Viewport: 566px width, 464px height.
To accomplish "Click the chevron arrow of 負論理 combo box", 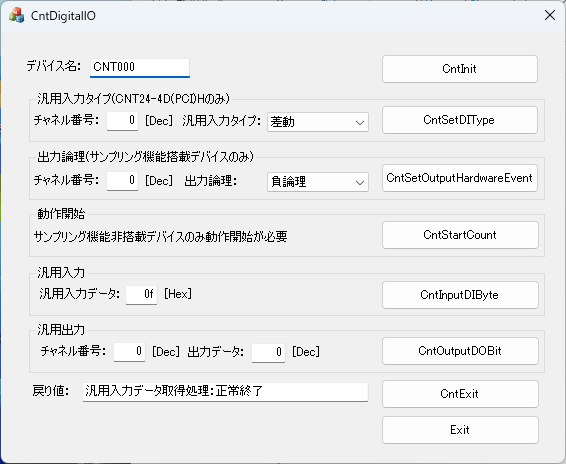I will [x=360, y=182].
